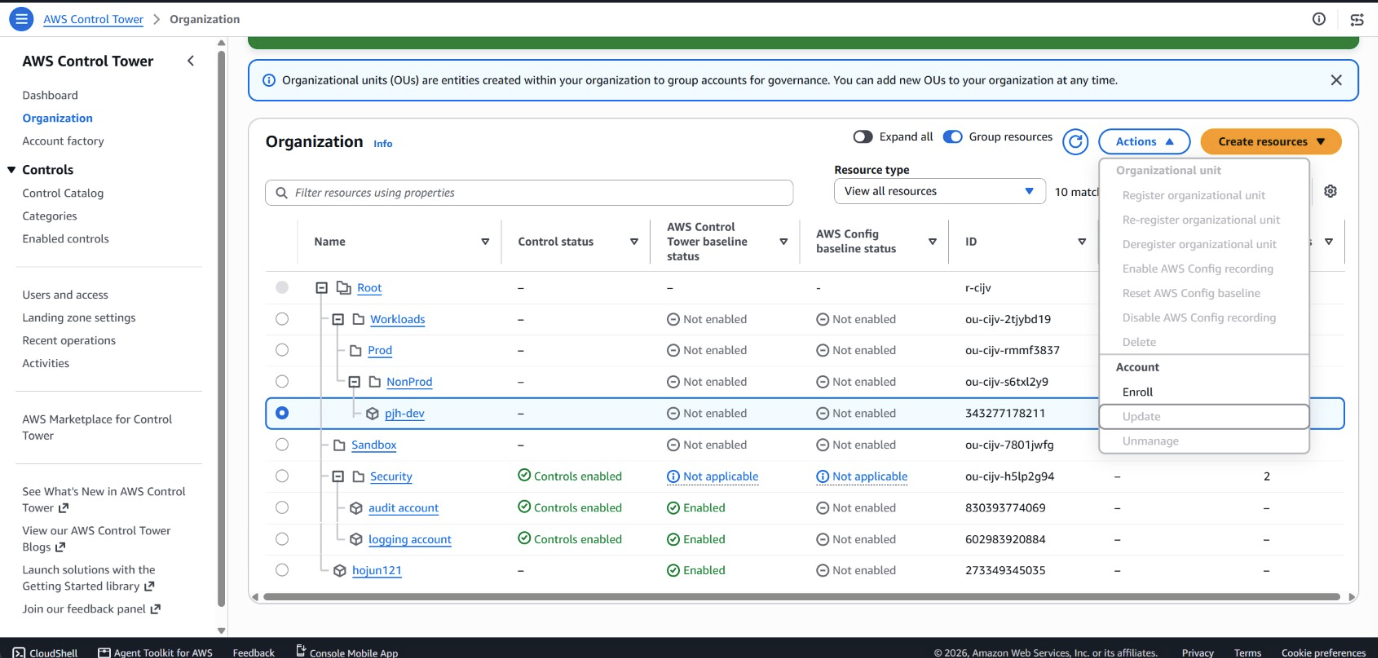Open Cookie preferences in footer
Image resolution: width=1378 pixels, height=658 pixels.
[x=1323, y=652]
